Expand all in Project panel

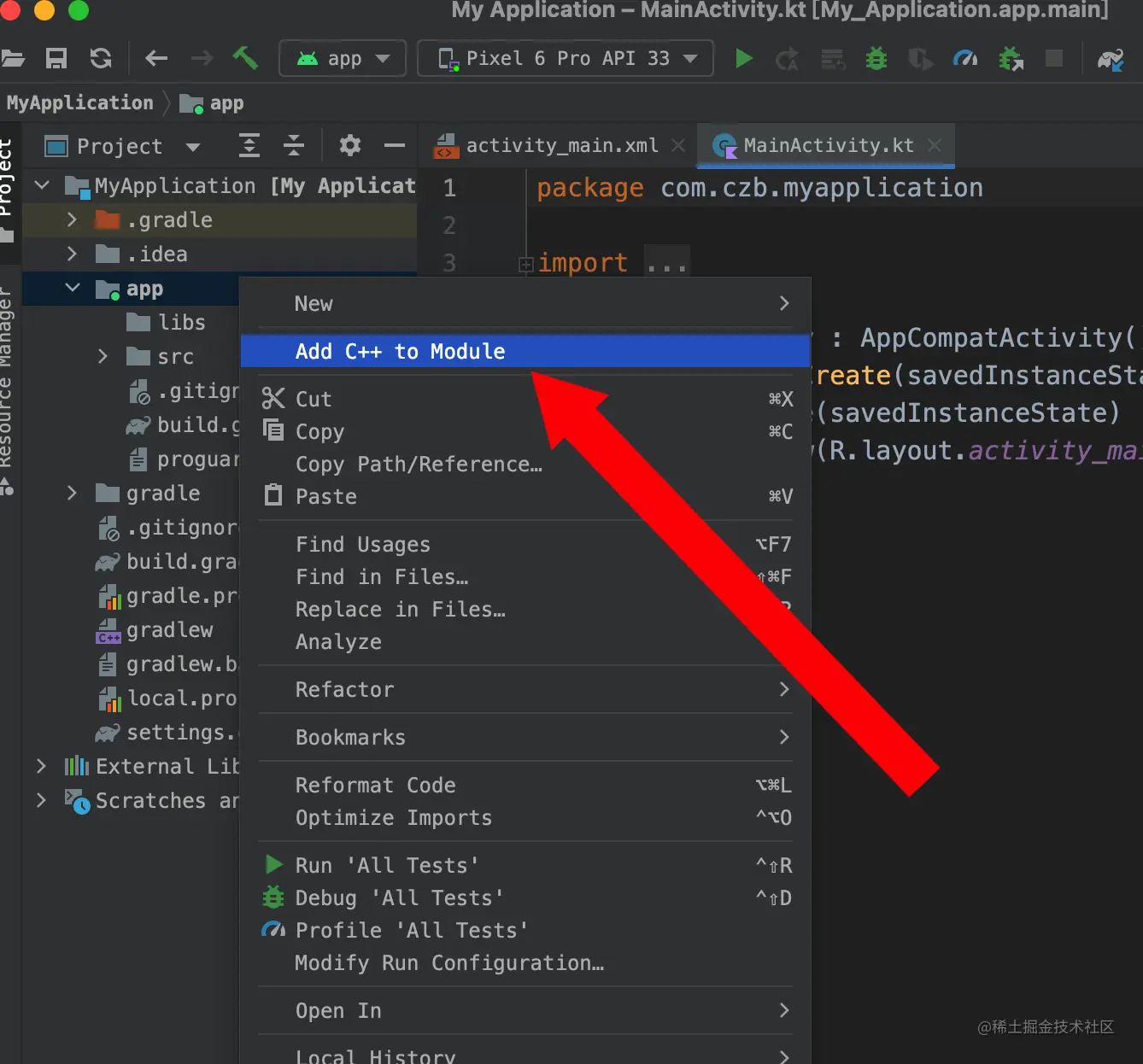[x=249, y=146]
